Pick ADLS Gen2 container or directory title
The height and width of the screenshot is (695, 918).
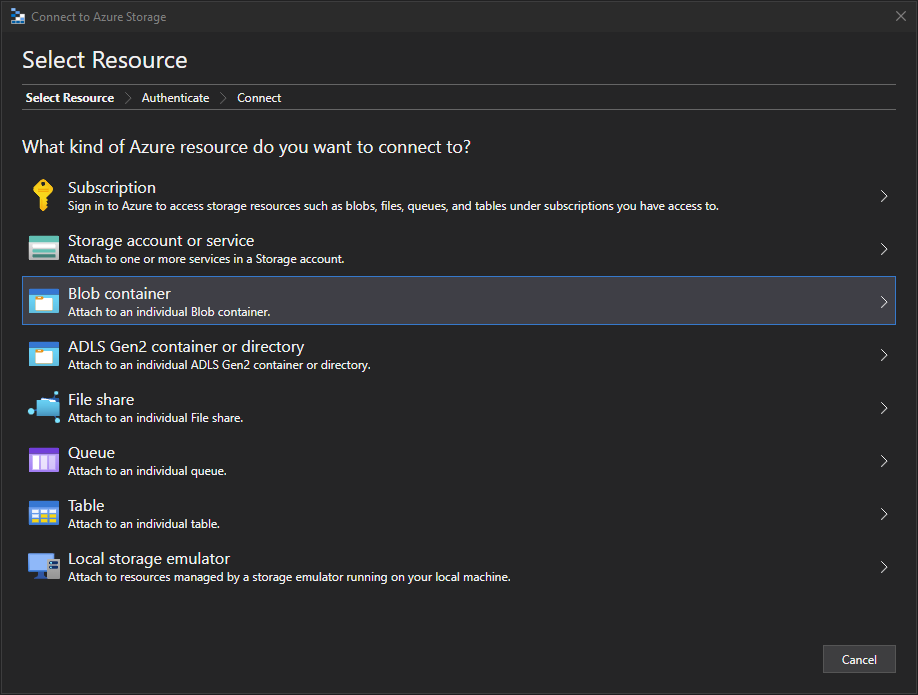point(186,347)
